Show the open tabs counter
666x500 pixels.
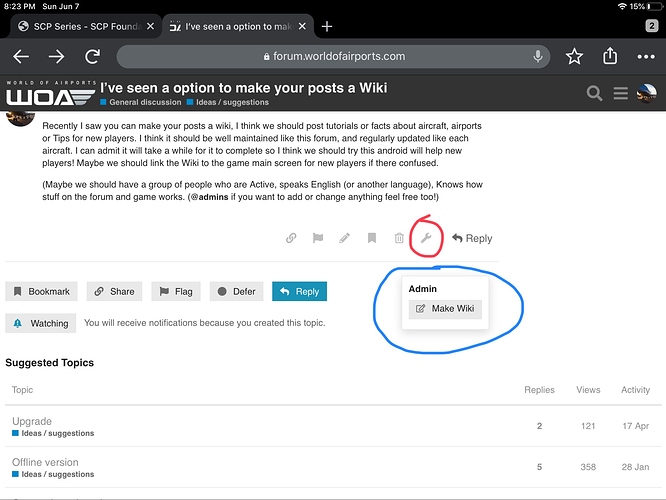point(652,26)
